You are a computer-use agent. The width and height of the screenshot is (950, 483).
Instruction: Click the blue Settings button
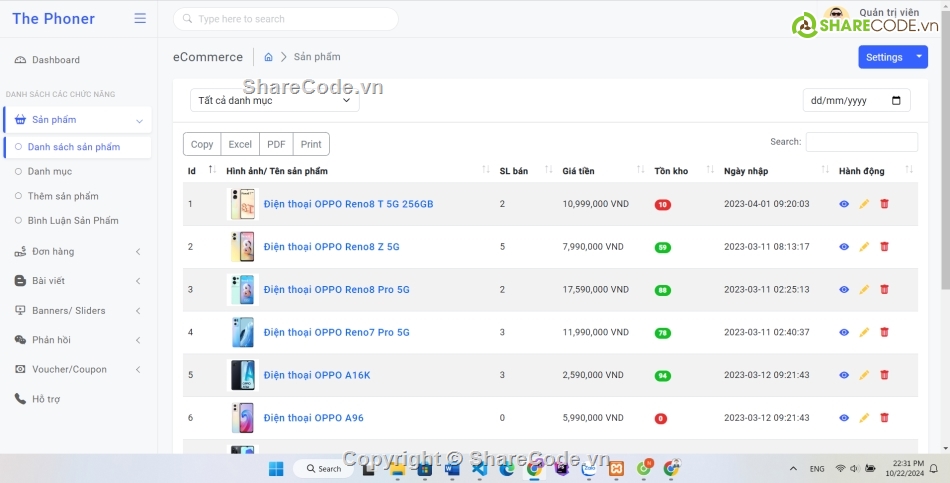coord(884,57)
